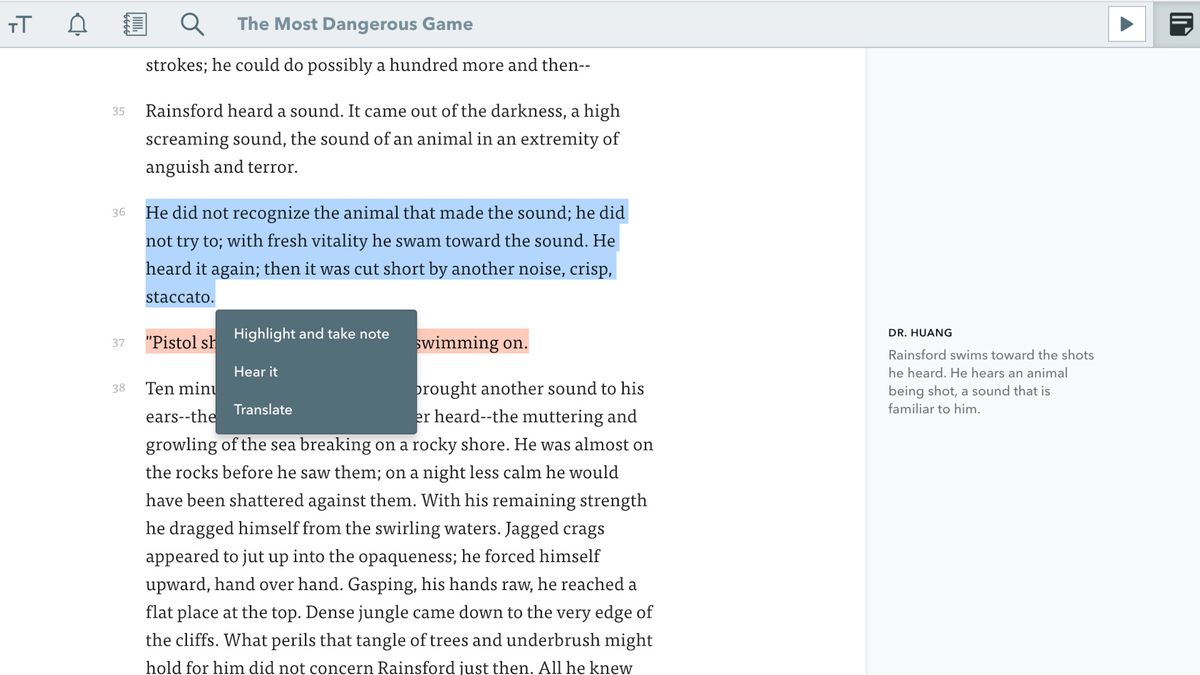
Task: Select the blue highlighted paragraph
Action: 385,240
